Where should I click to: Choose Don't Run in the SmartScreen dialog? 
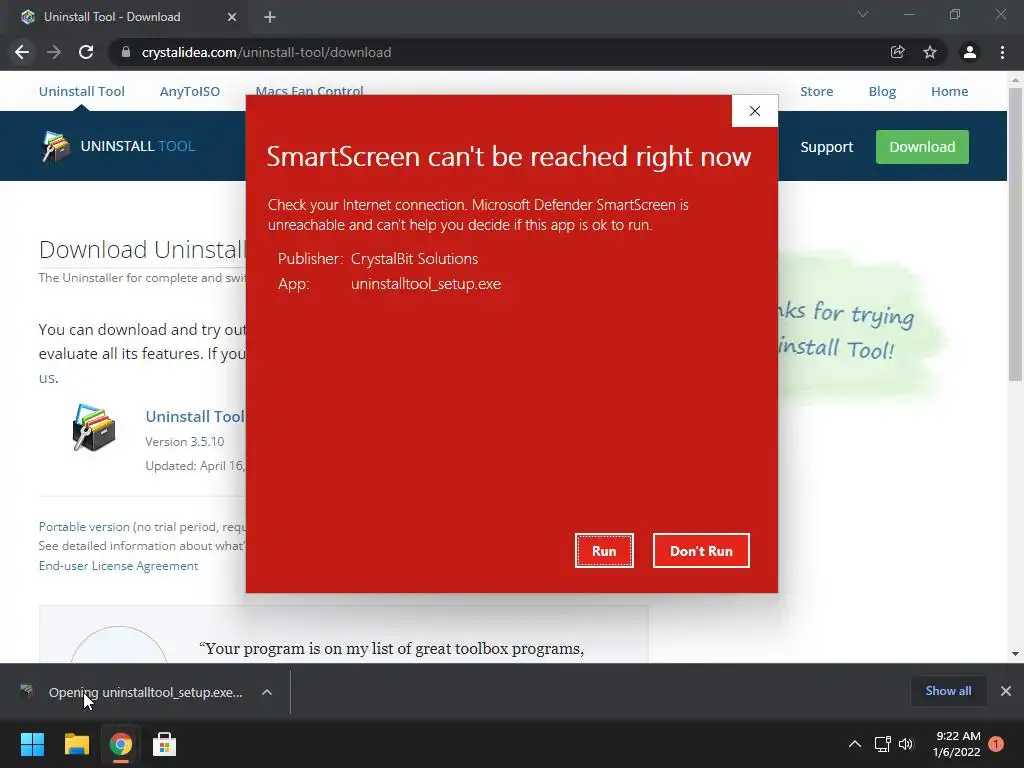(701, 551)
